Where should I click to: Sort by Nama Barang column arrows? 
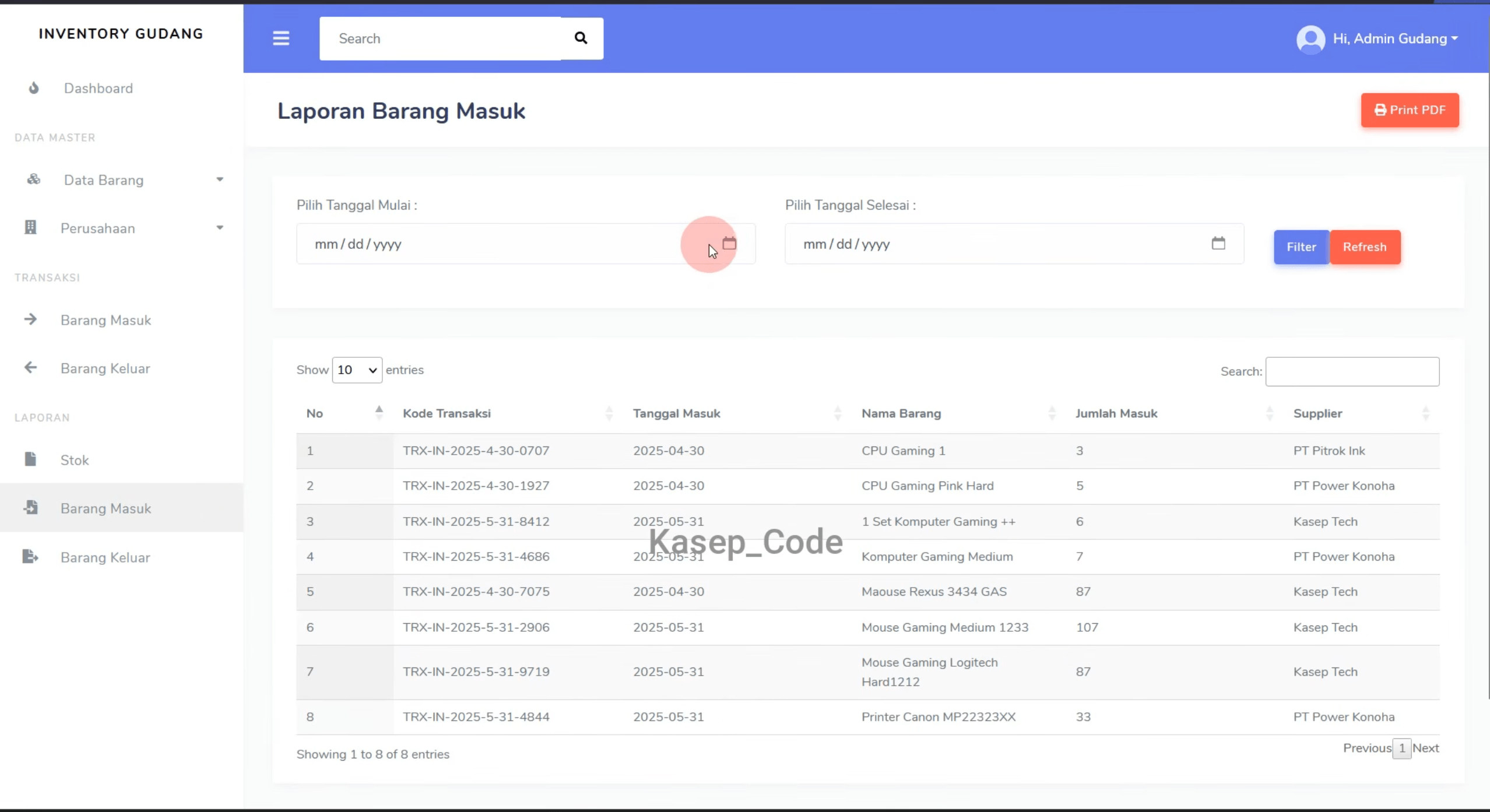click(x=1052, y=413)
